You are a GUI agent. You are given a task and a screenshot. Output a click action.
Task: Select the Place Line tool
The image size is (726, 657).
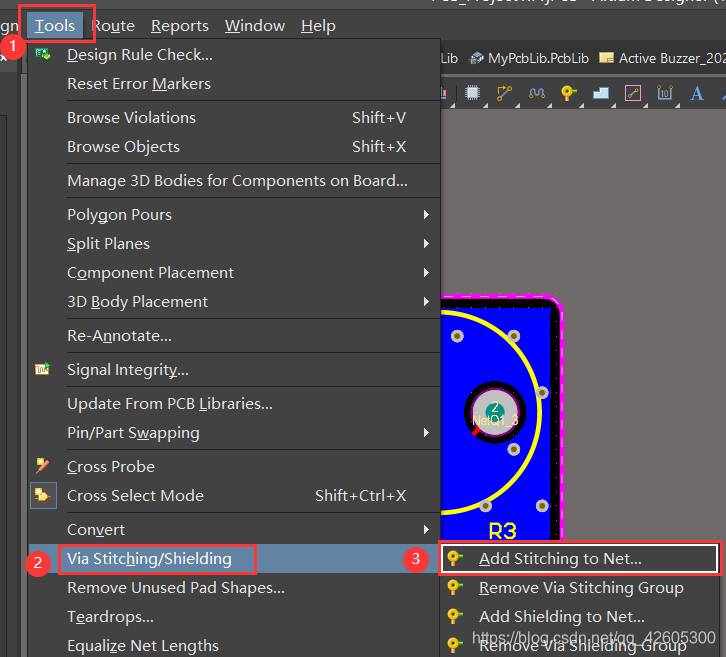point(632,93)
